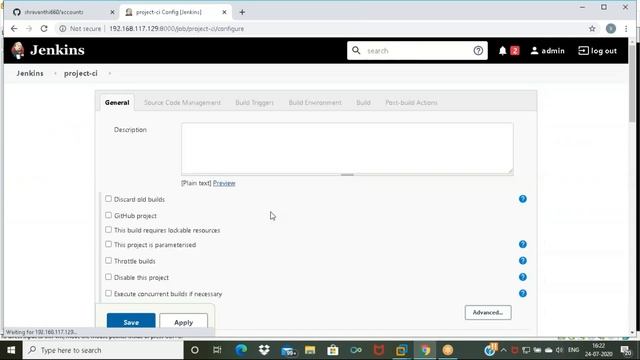Viewport: 640px width, 360px height.
Task: Click the admin user link
Action: [553, 51]
